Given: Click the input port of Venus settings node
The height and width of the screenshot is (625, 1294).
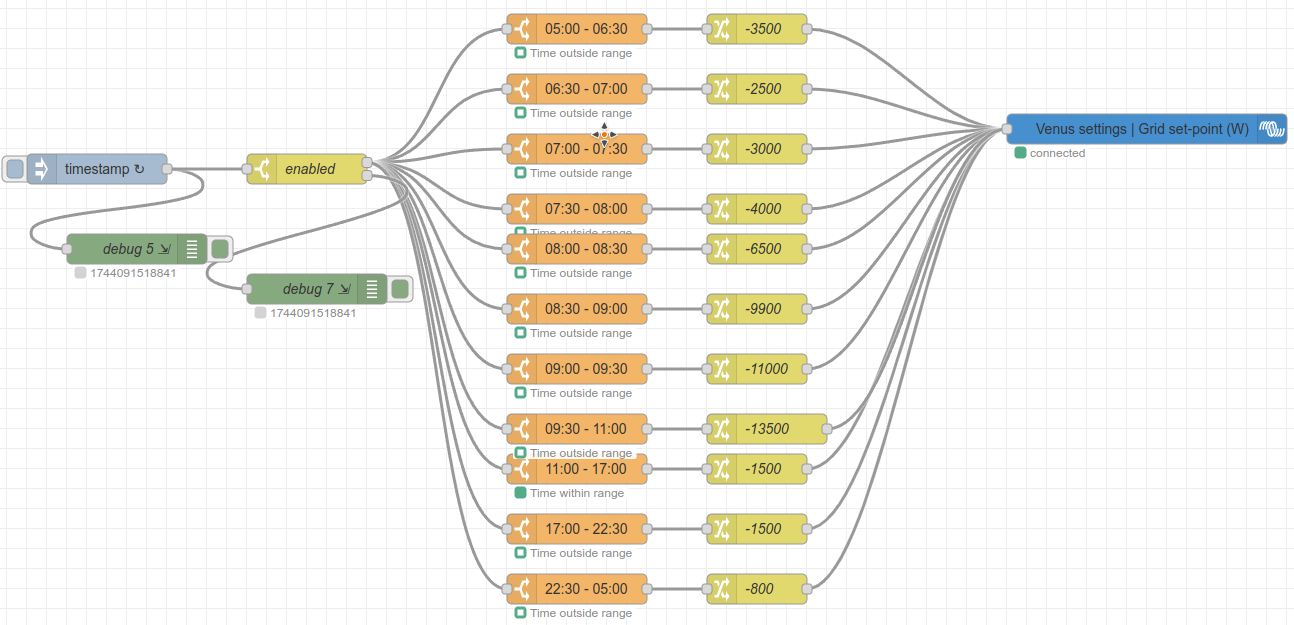Looking at the screenshot, I should pos(1007,129).
